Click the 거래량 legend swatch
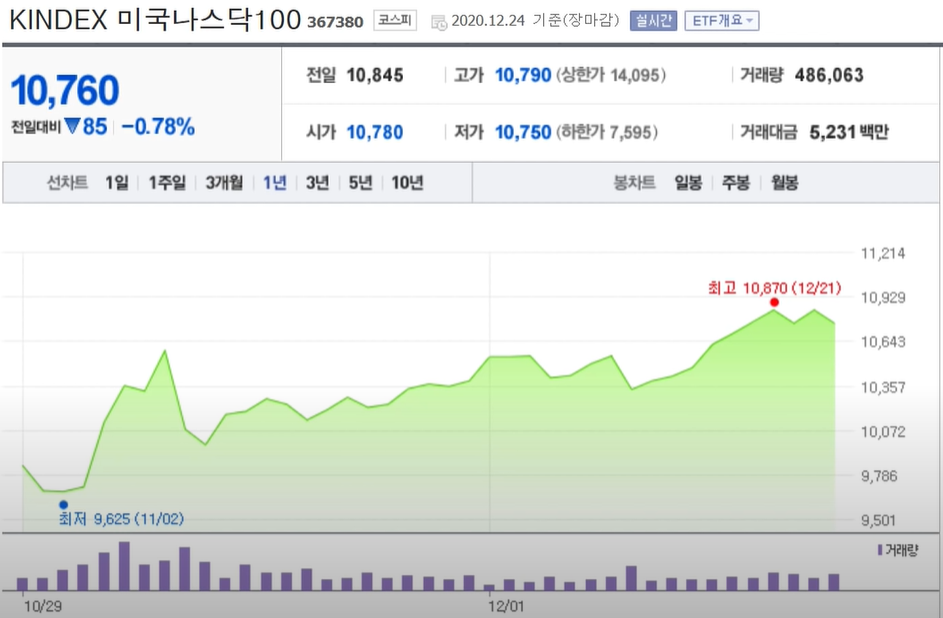Image resolution: width=943 pixels, height=618 pixels. point(880,550)
